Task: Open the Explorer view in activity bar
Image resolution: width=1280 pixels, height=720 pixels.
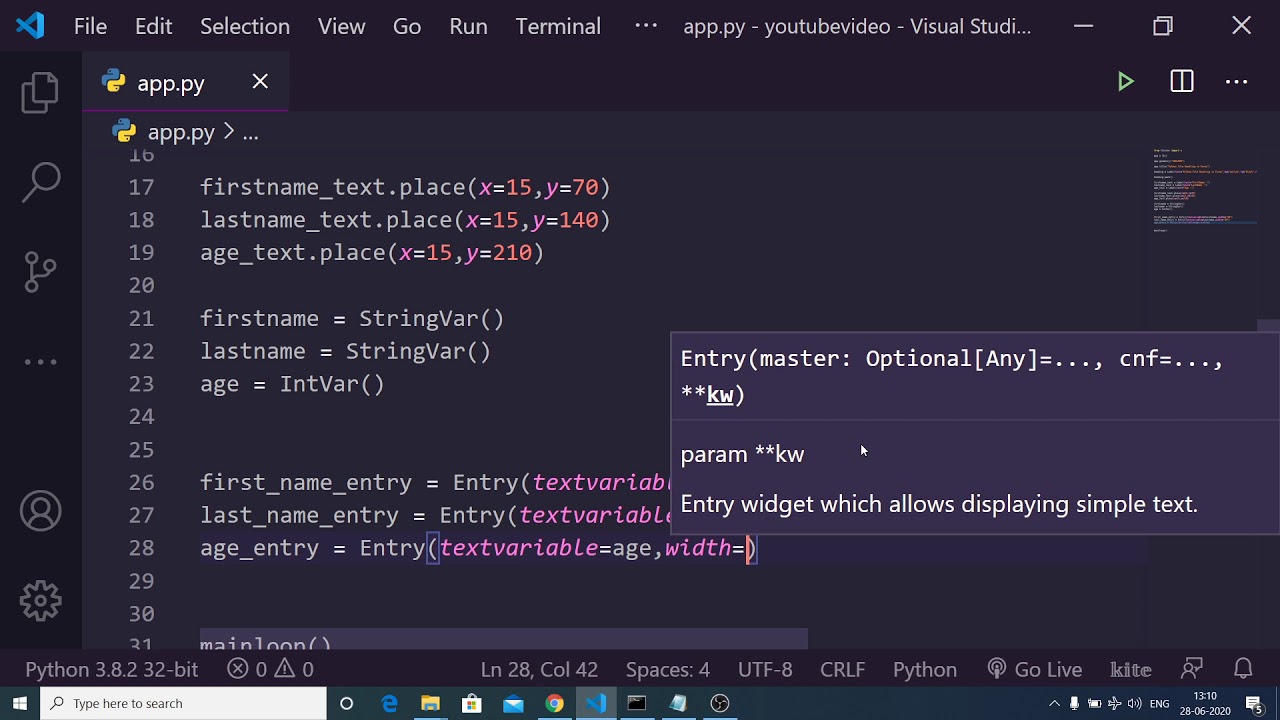Action: tap(40, 92)
